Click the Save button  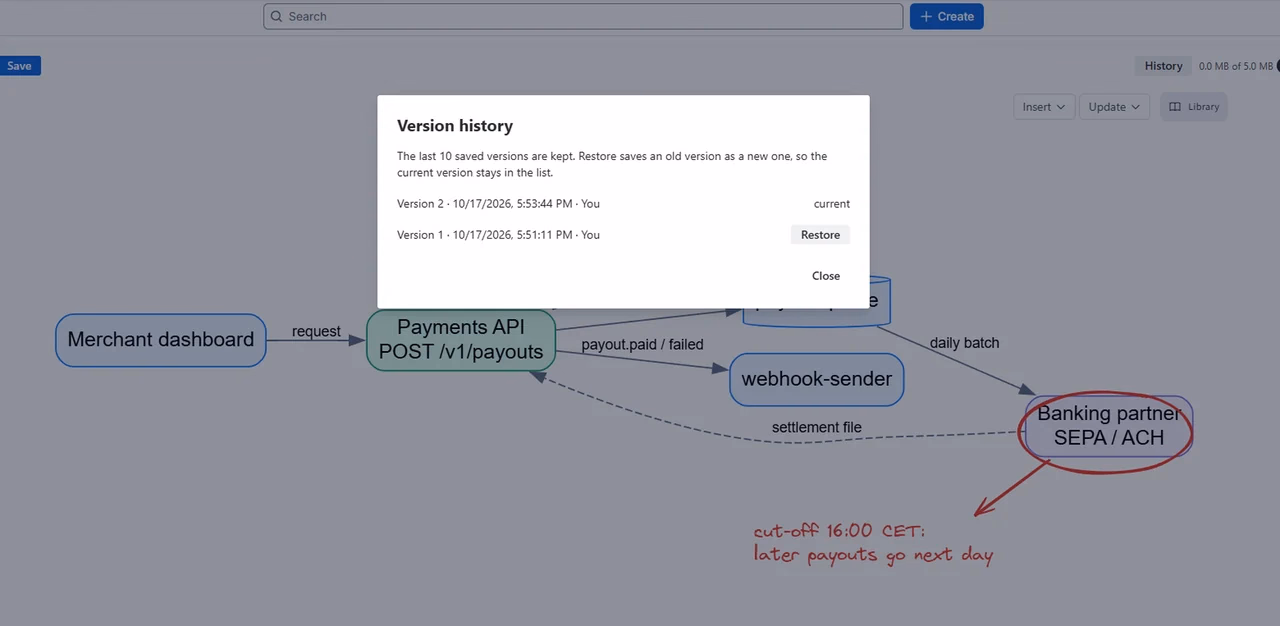19,66
